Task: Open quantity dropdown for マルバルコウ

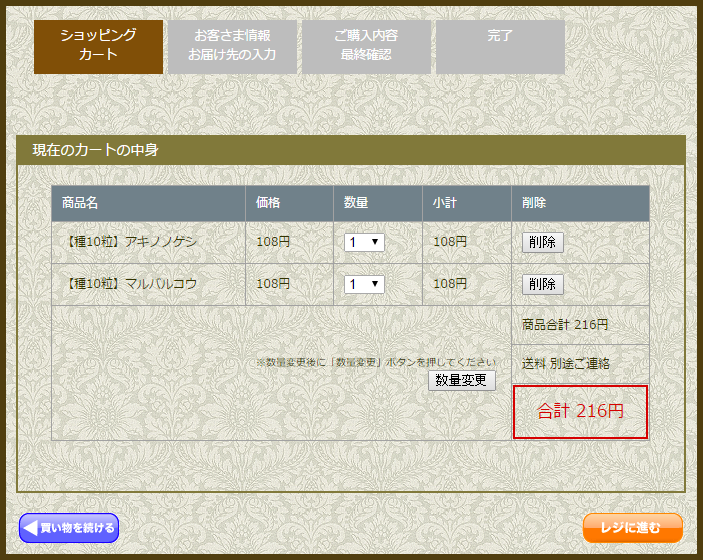Action: click(x=364, y=284)
